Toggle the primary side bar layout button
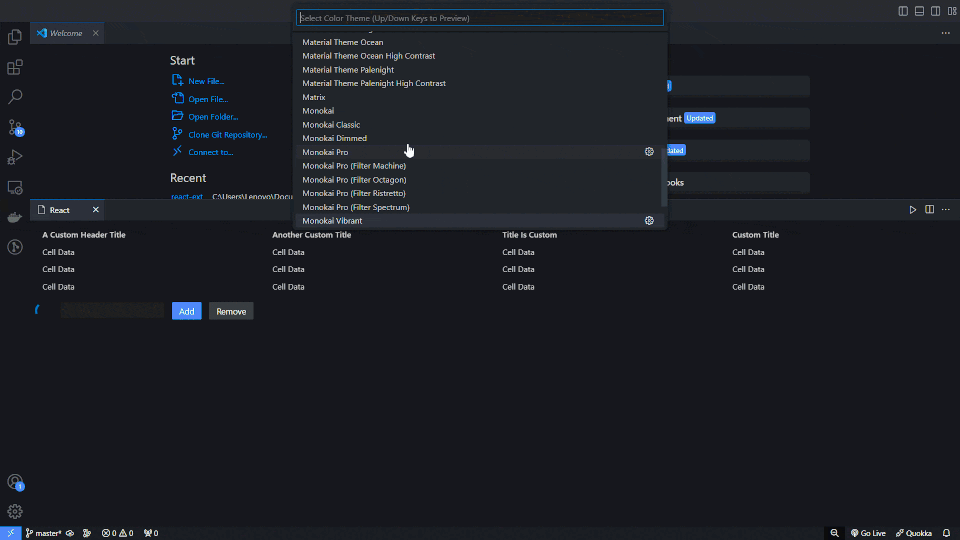 click(x=903, y=11)
